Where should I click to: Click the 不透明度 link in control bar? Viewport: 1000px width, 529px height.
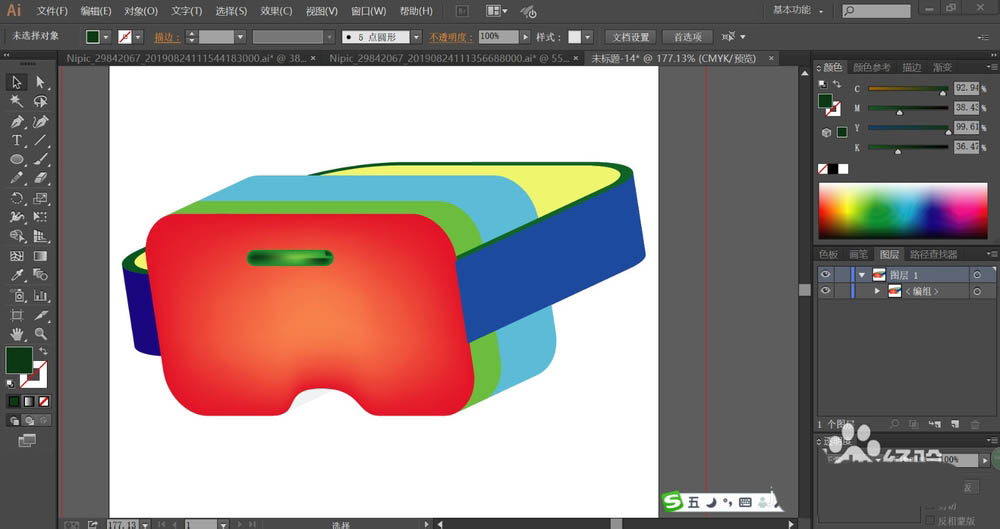451,37
